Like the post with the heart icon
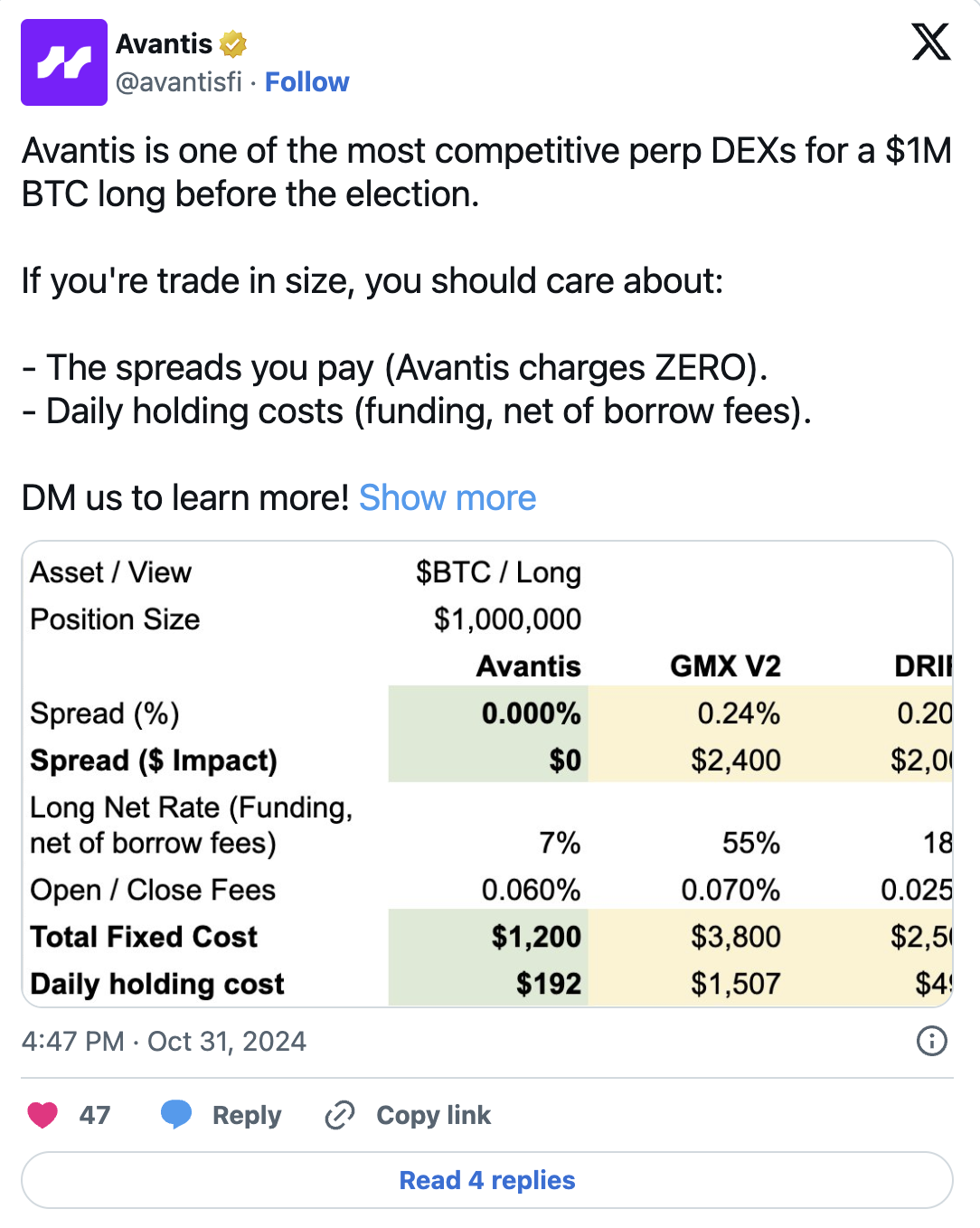The image size is (980, 1228). tap(42, 1115)
